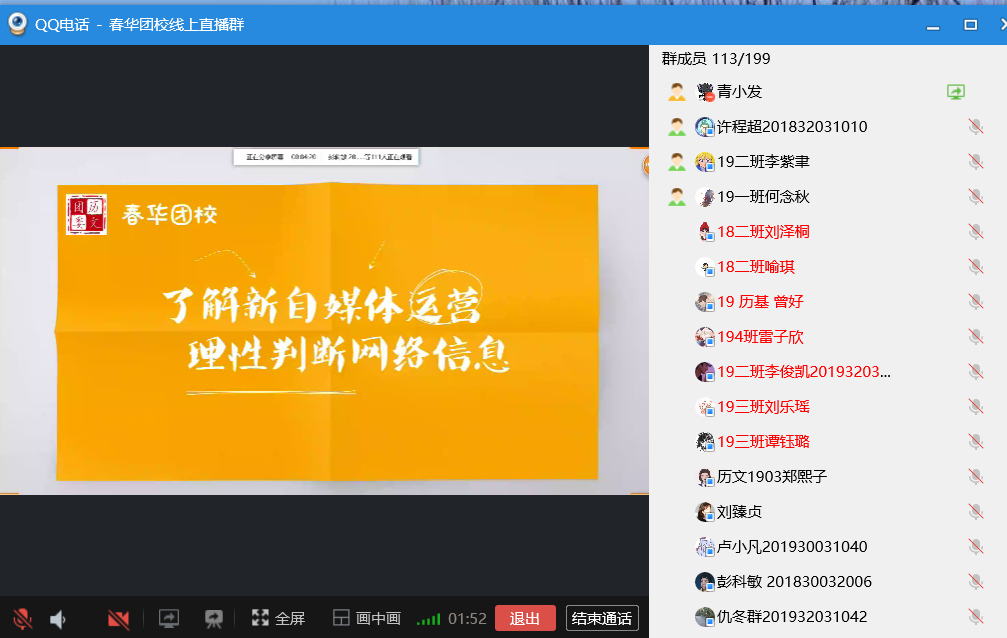The width and height of the screenshot is (1007, 638).
Task: Click muted mic icon next to 194班雷子欣
Action: pos(975,337)
